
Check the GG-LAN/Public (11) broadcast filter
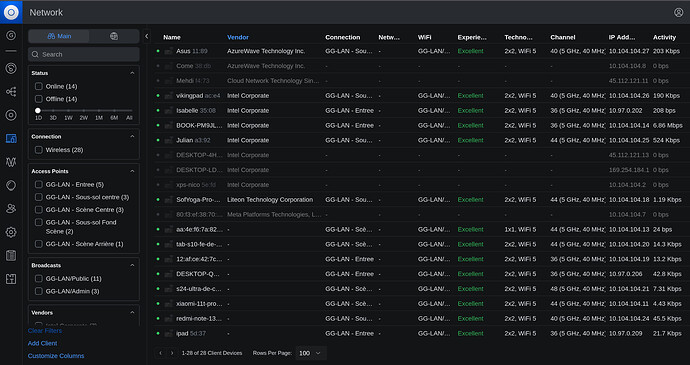(x=39, y=279)
